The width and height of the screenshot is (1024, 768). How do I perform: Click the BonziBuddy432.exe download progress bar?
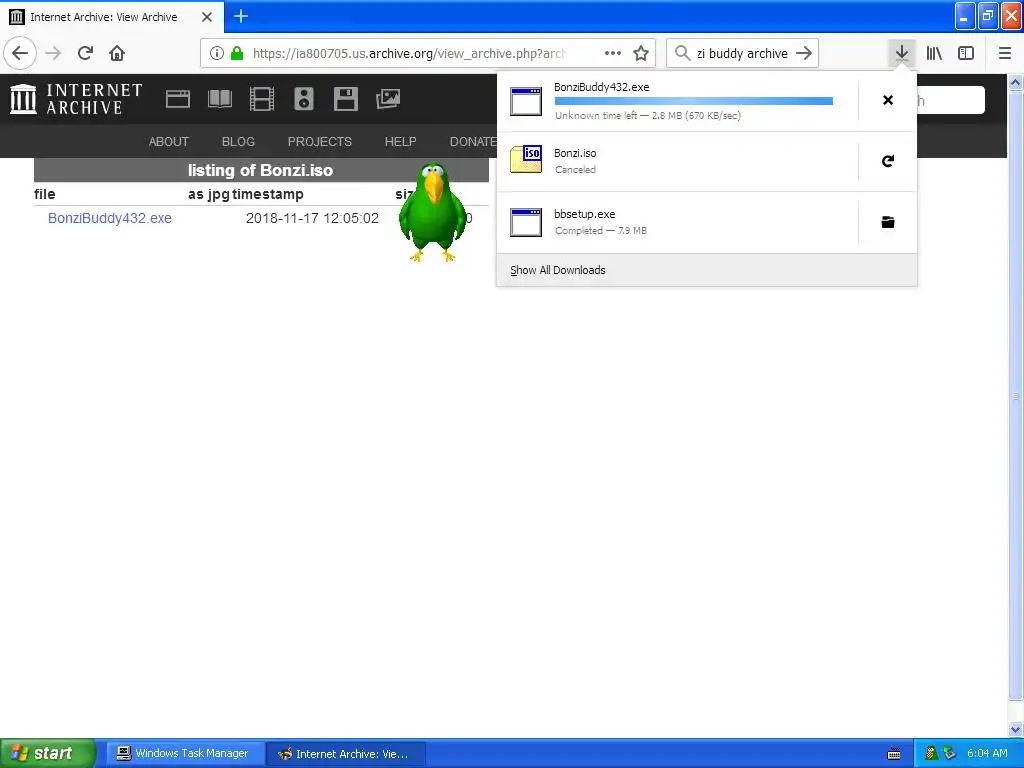tap(694, 101)
